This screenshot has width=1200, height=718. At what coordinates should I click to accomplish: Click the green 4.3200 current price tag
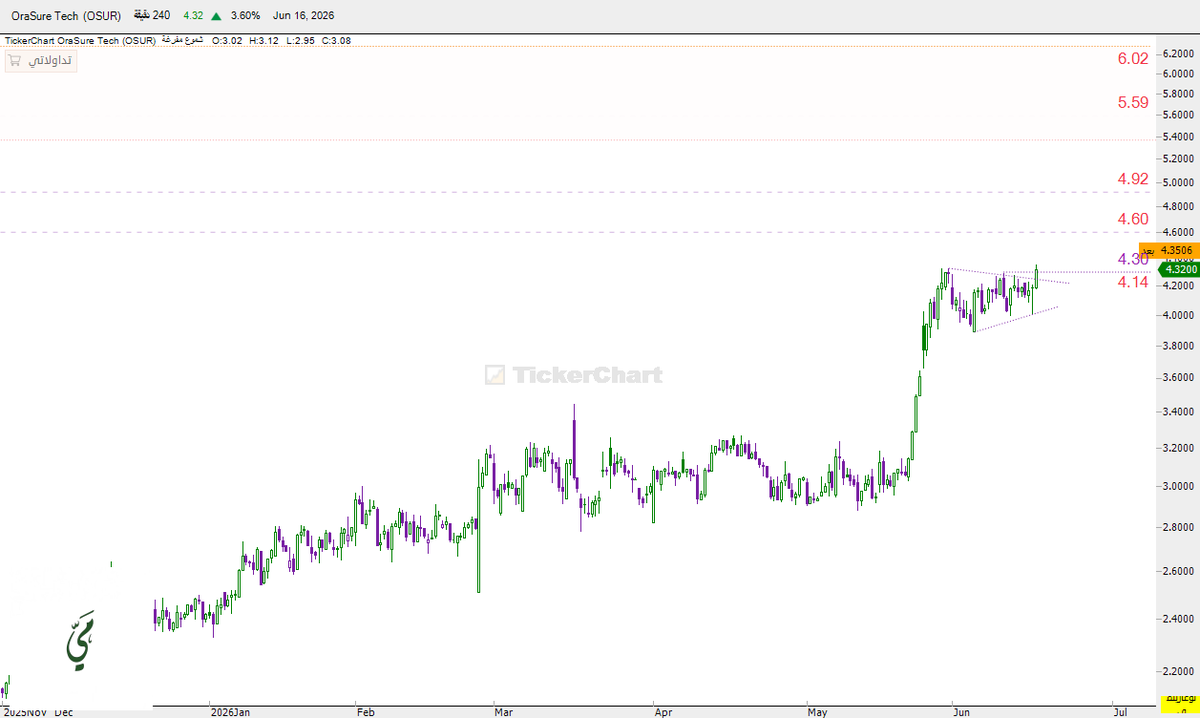coord(1178,270)
